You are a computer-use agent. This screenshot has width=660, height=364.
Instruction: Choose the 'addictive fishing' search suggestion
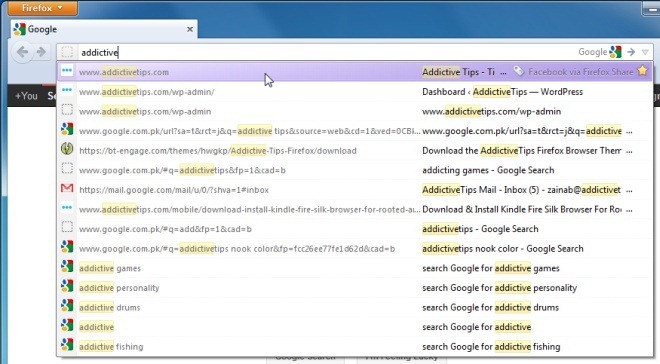(355, 347)
